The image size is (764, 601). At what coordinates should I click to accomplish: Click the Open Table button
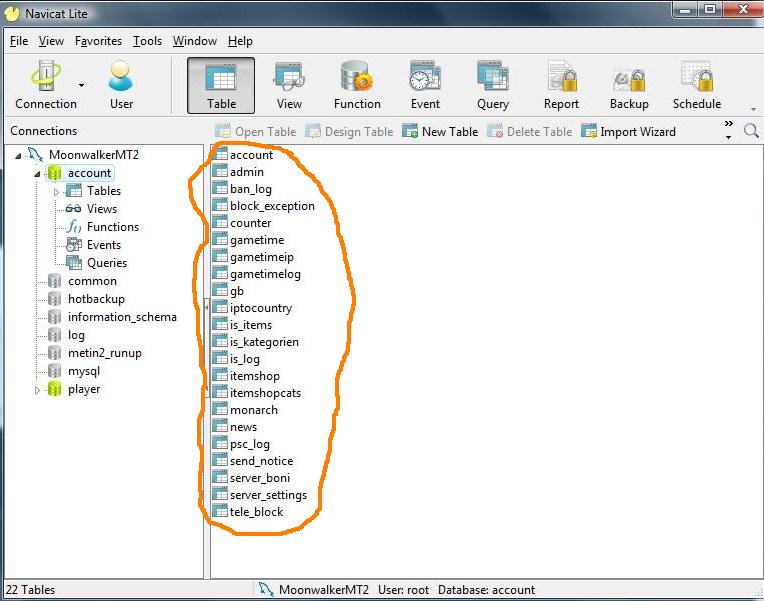tap(256, 132)
